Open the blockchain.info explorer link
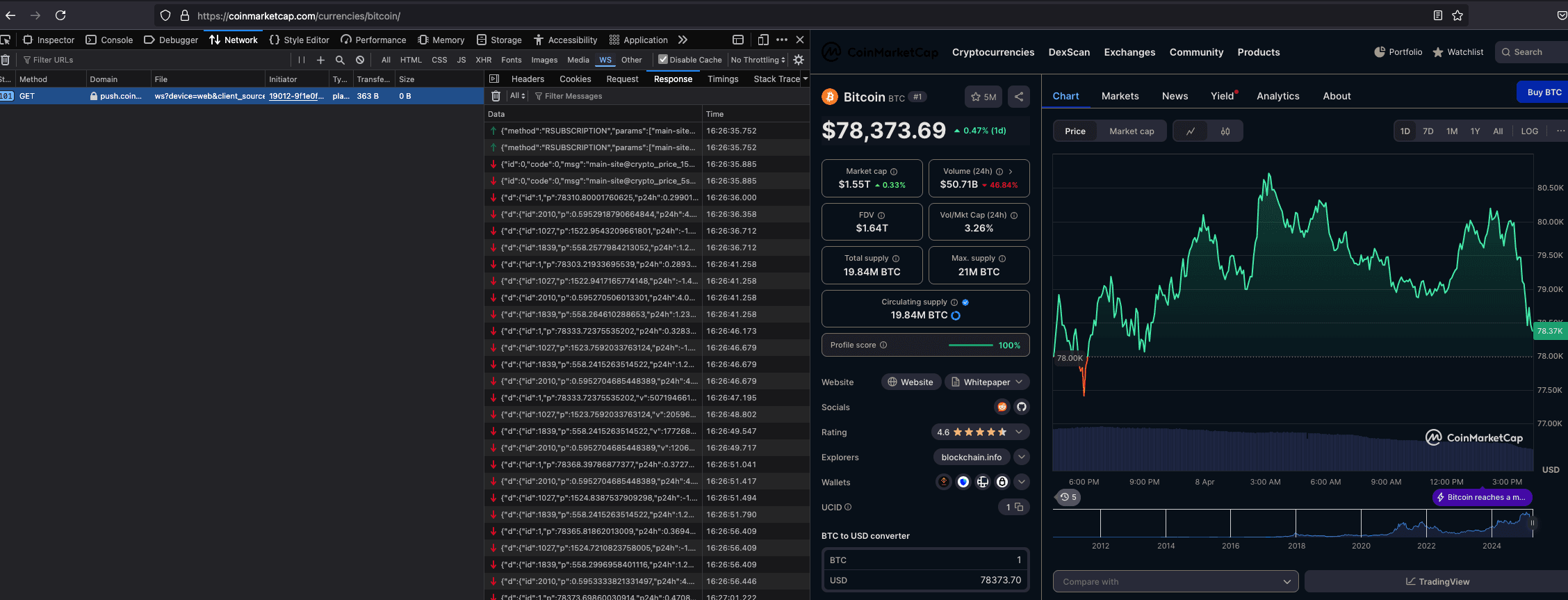Screen dimensions: 1568x600 click(972, 457)
